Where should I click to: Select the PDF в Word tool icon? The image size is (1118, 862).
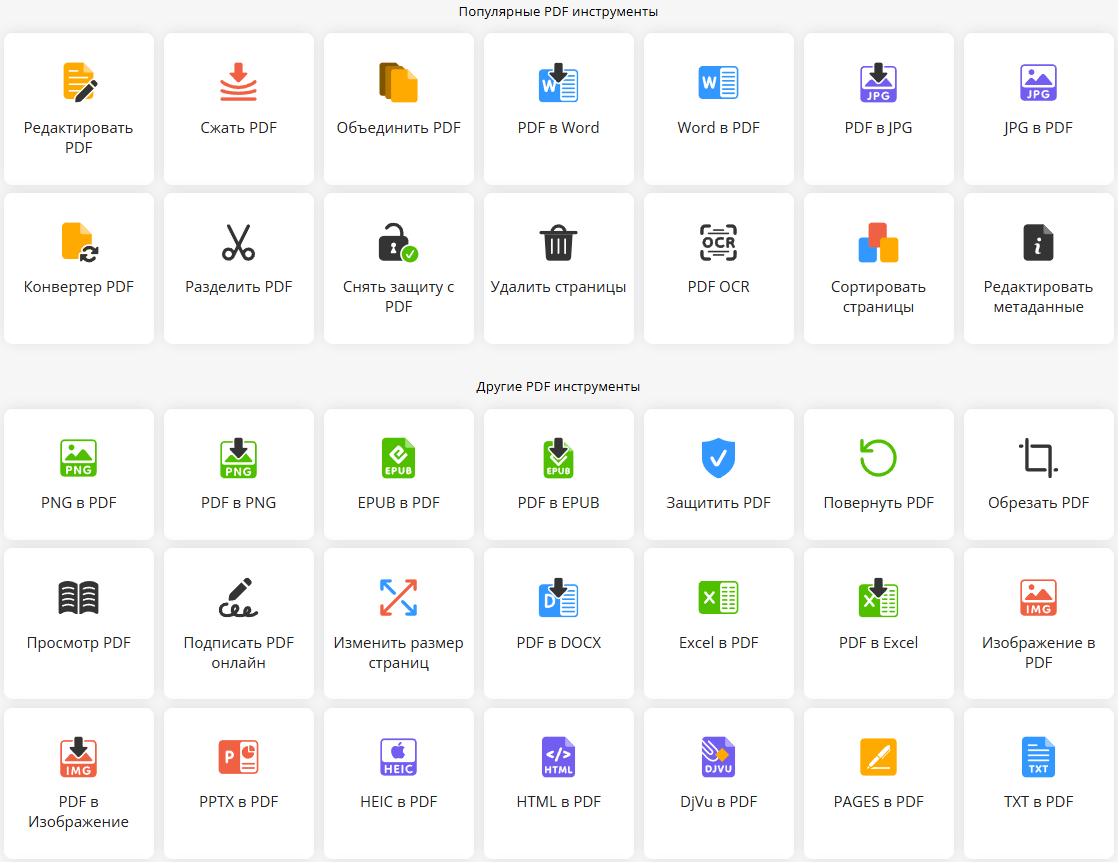[558, 84]
